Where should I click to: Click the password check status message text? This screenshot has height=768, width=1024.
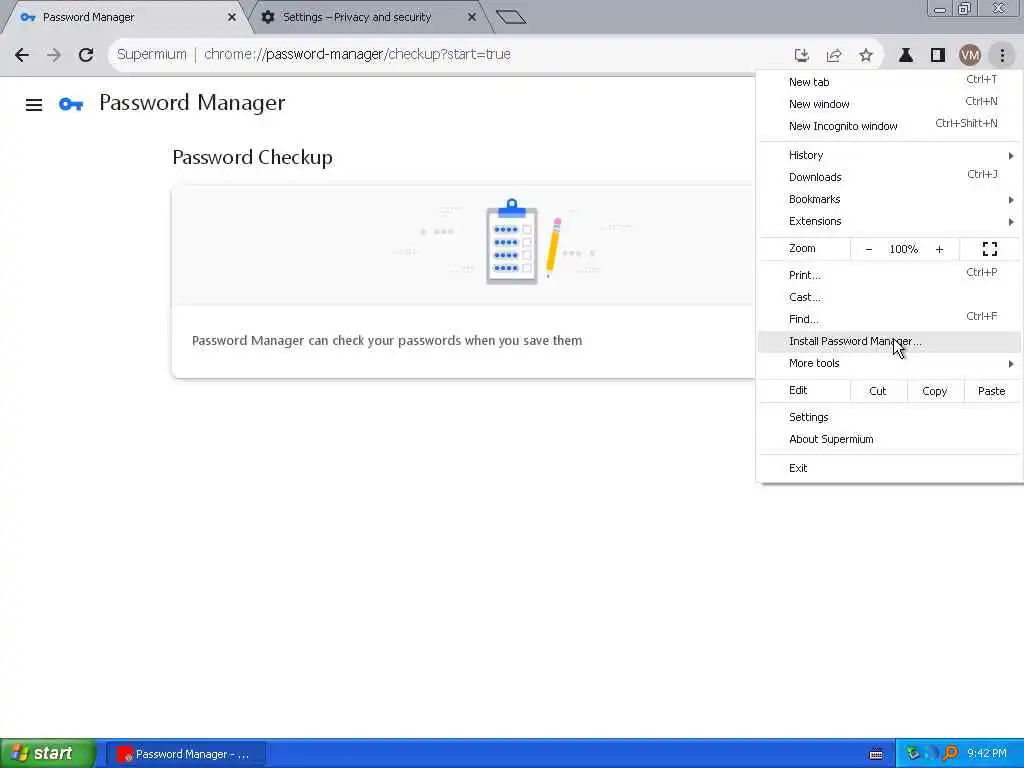pyautogui.click(x=387, y=341)
